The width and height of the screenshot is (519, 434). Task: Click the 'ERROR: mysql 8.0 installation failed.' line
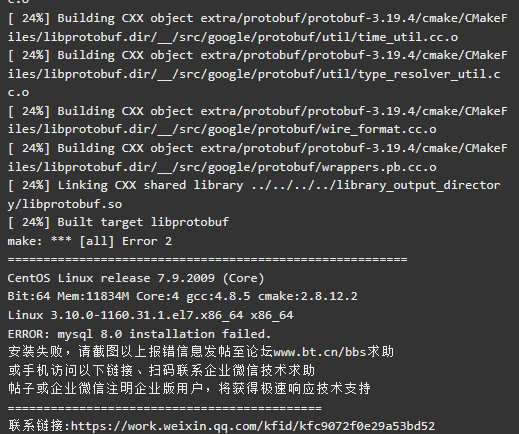tap(139, 334)
